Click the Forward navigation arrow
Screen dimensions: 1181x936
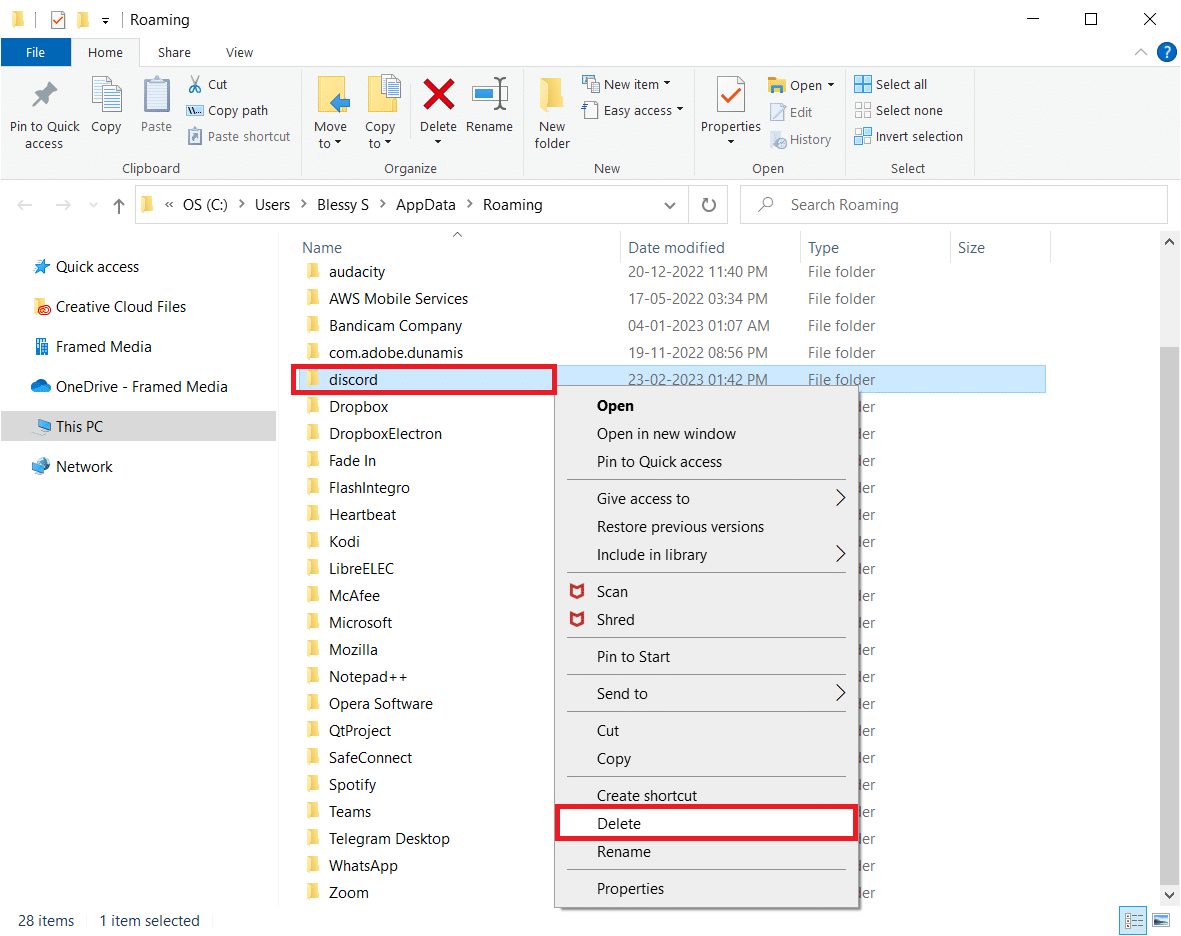click(63, 205)
